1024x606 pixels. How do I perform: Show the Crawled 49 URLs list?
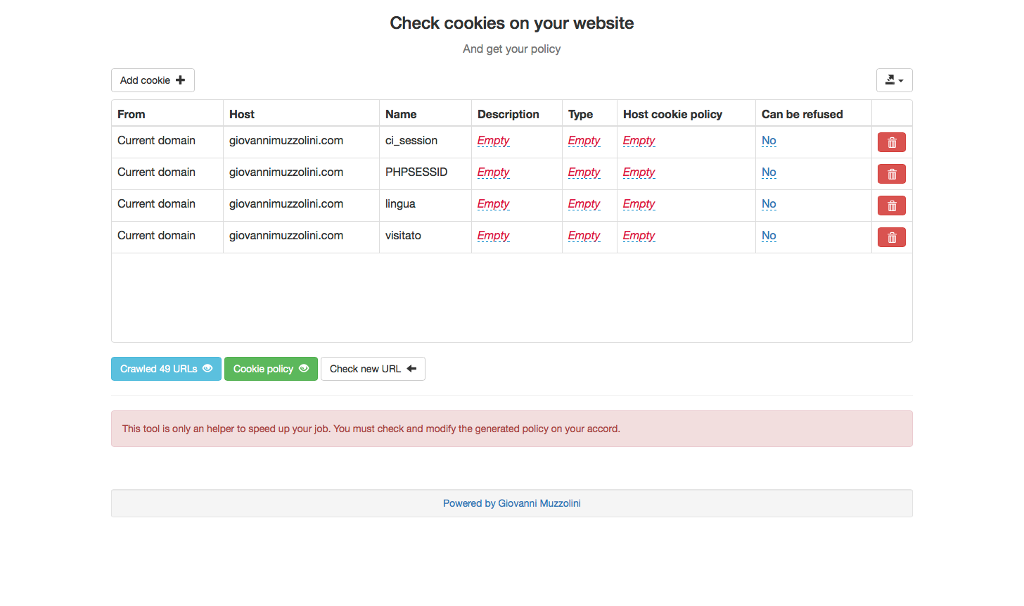click(x=166, y=369)
